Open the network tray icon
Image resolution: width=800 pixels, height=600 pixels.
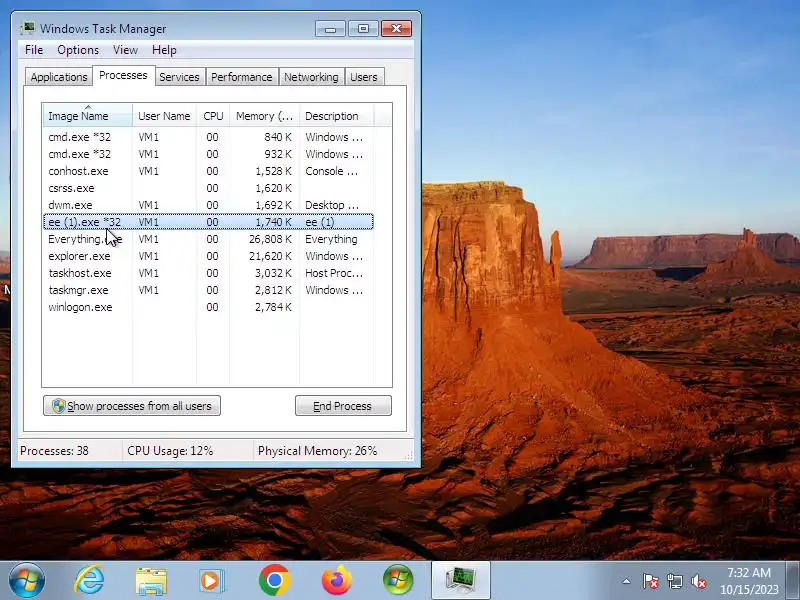674,581
